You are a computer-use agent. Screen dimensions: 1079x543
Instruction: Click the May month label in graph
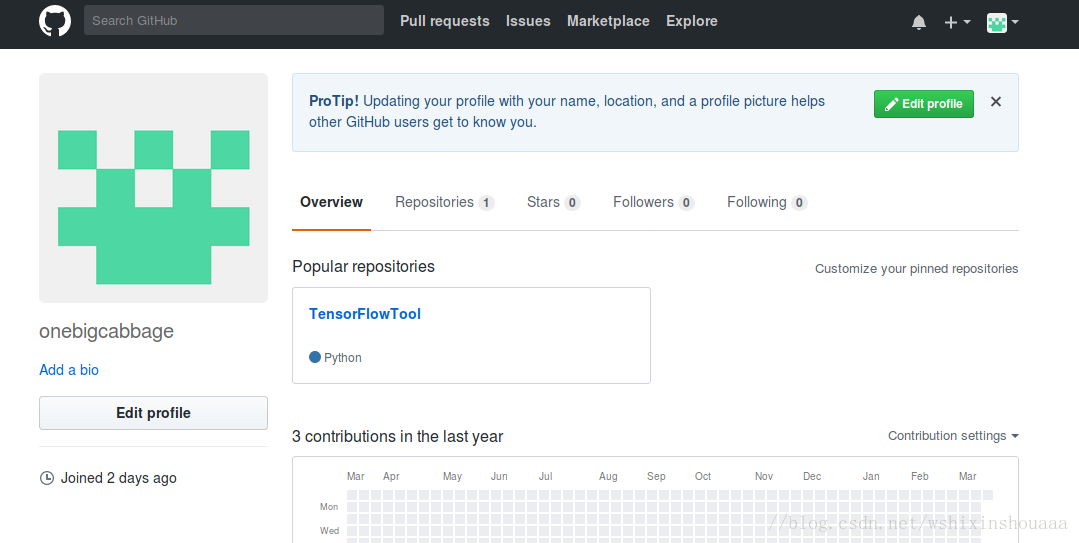click(452, 476)
